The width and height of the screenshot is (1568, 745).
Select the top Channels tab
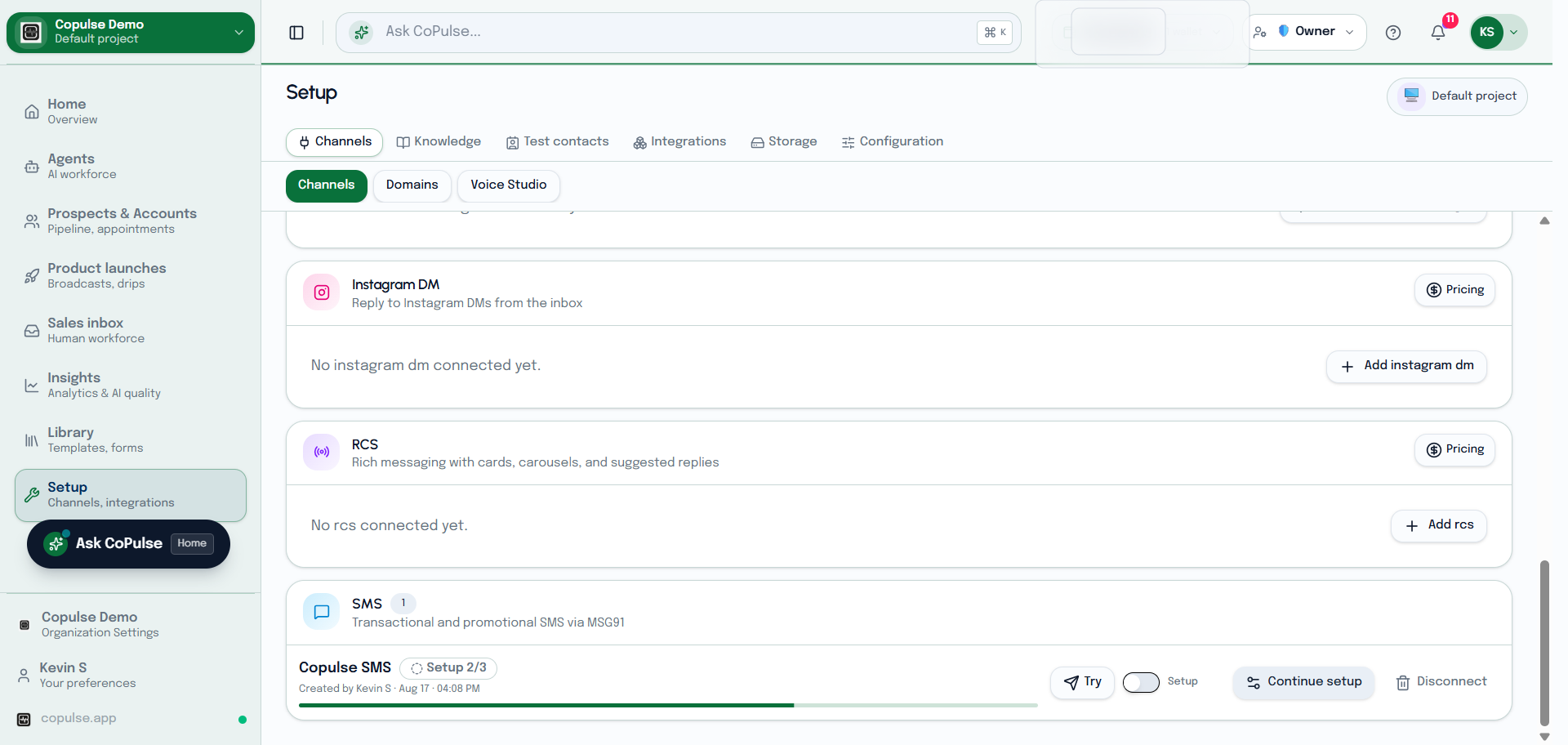335,141
